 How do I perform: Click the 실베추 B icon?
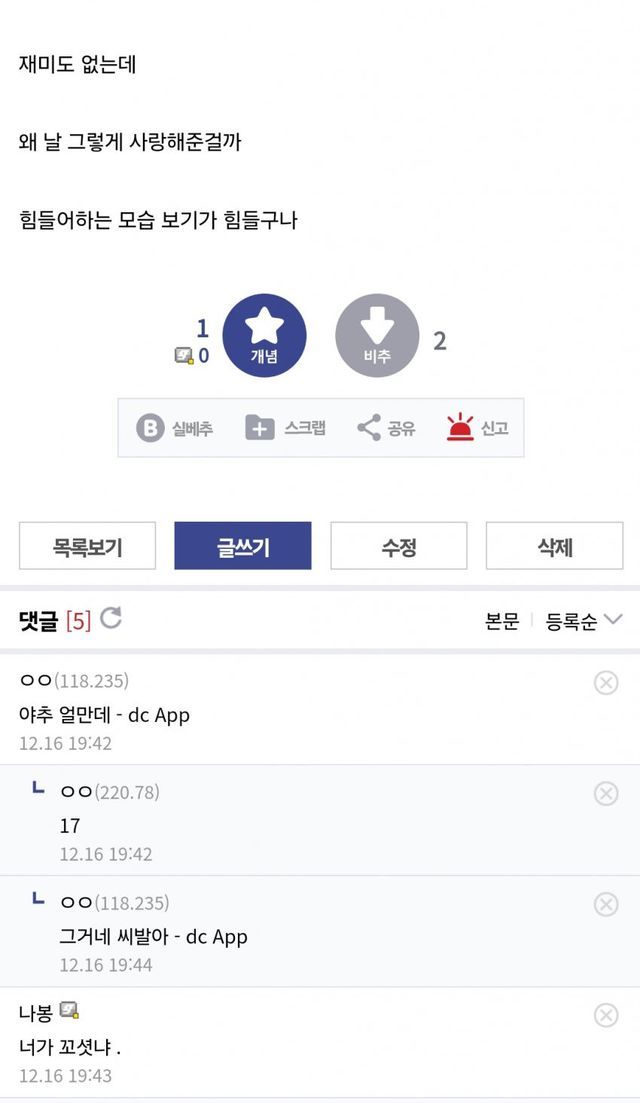[150, 428]
